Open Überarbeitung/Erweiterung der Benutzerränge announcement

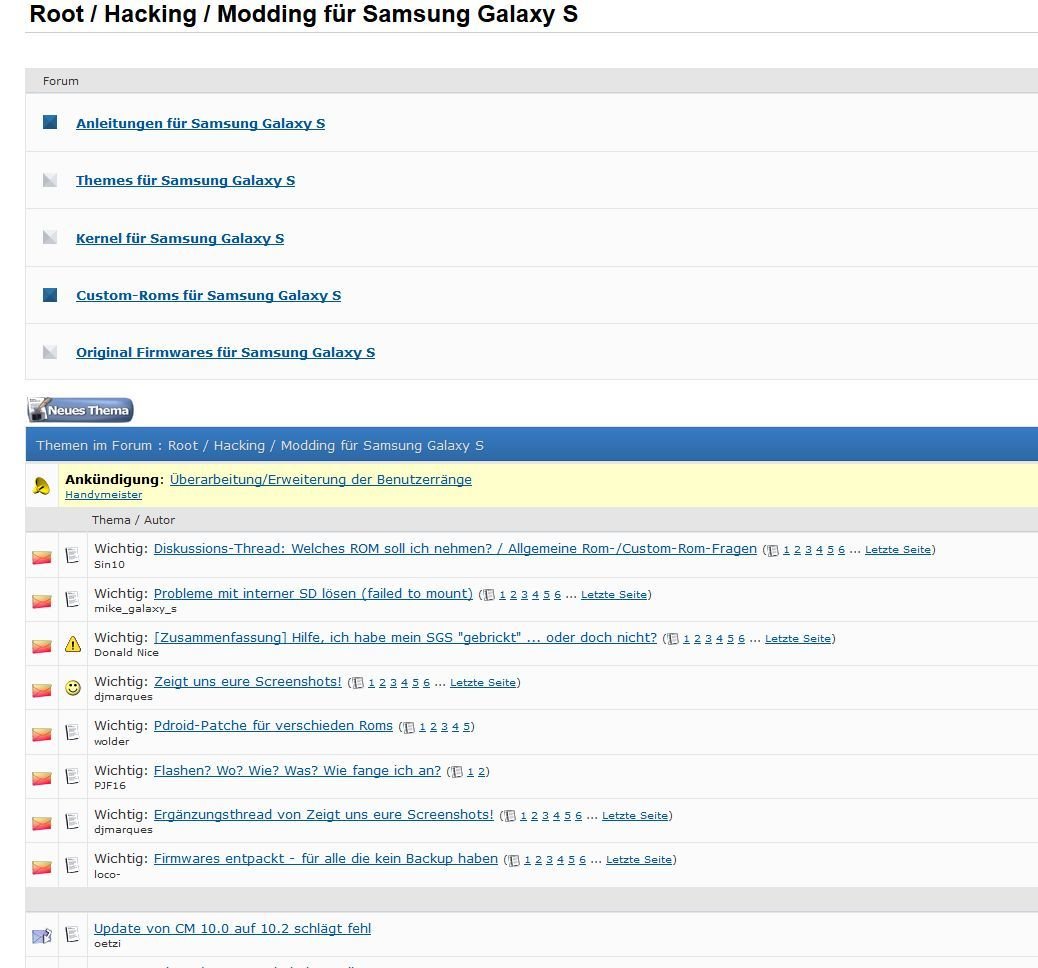[321, 479]
